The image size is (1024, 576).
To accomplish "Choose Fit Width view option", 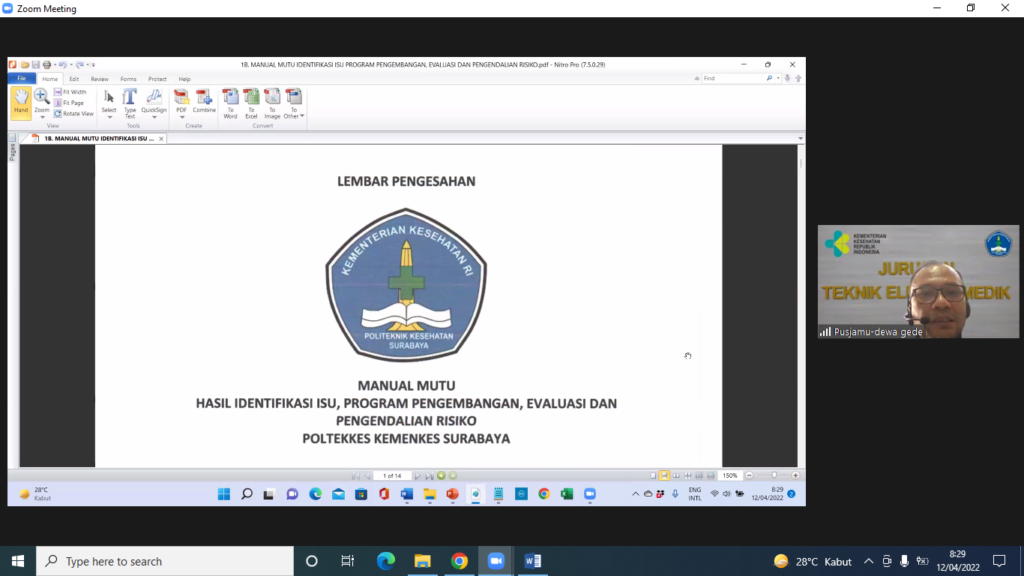I will (x=71, y=92).
